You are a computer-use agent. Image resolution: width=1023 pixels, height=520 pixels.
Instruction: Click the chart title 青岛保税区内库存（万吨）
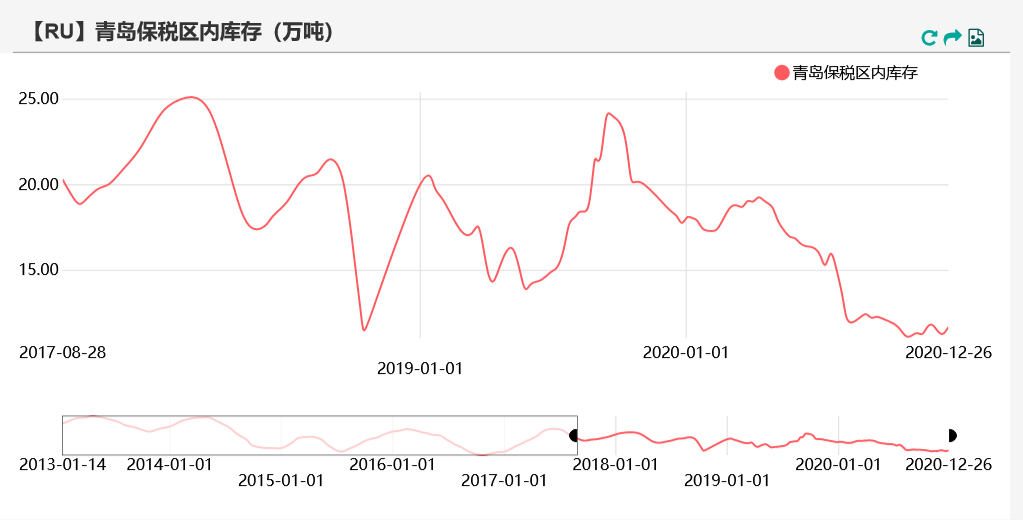183,31
